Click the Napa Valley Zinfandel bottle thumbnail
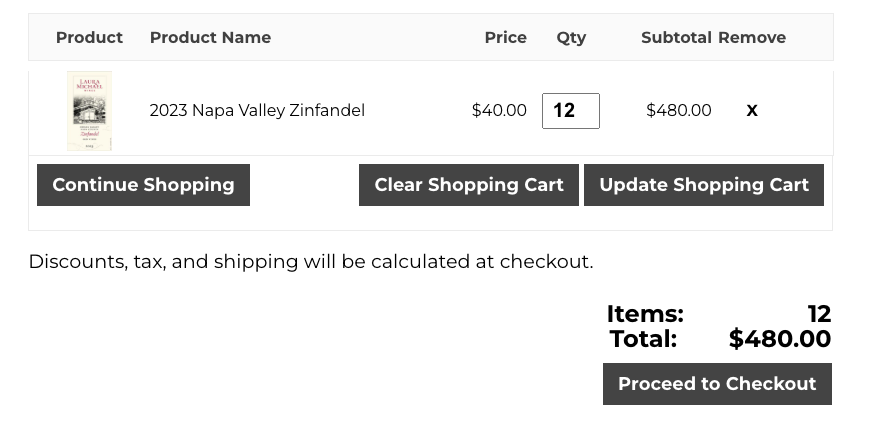 [89, 111]
